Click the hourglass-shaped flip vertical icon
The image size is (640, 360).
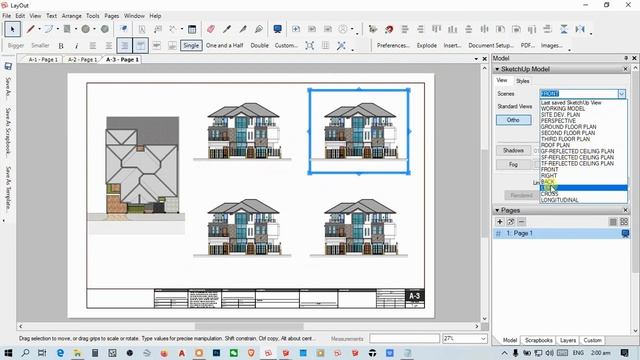tap(564, 29)
